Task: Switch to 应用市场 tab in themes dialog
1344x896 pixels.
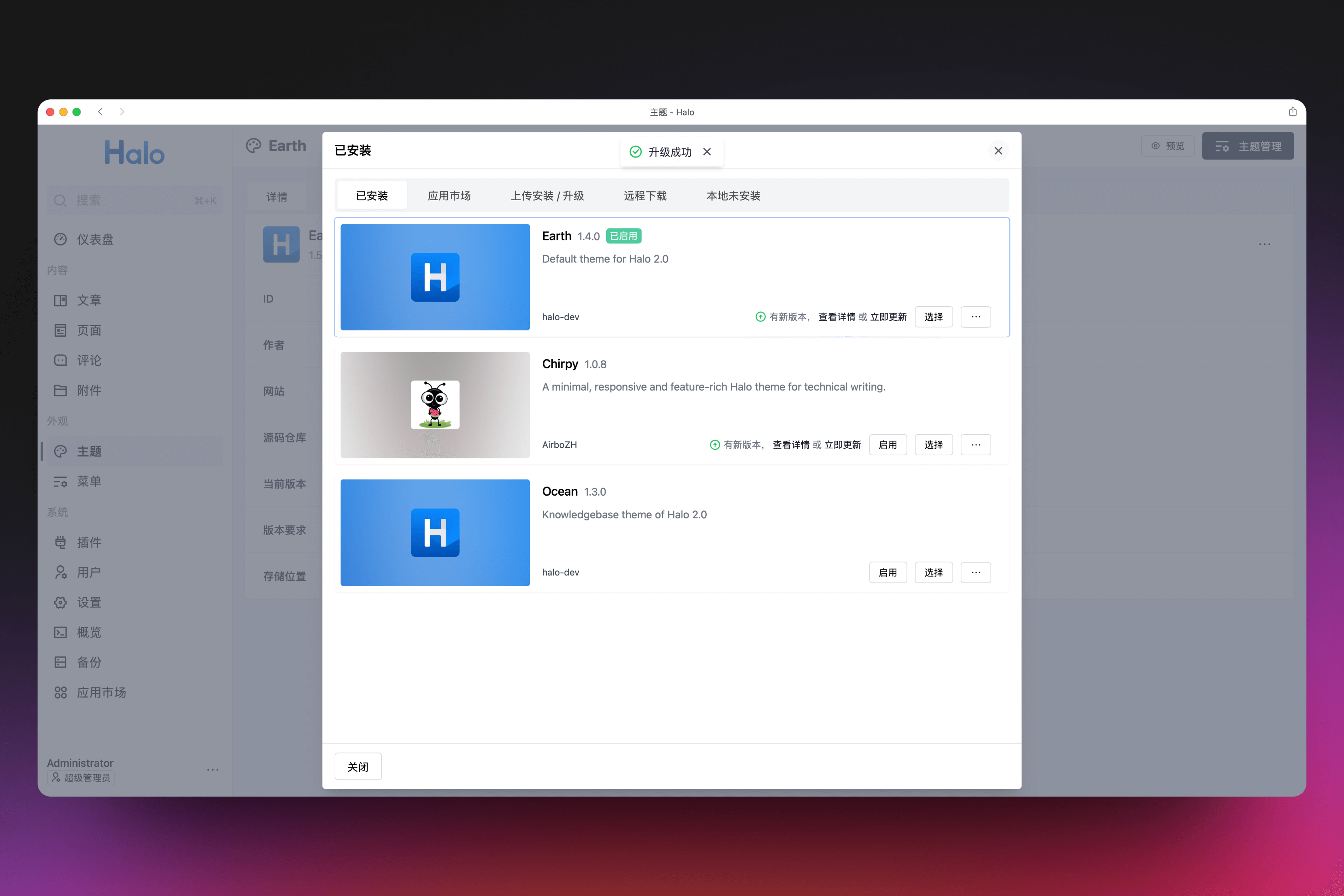Action: tap(449, 195)
